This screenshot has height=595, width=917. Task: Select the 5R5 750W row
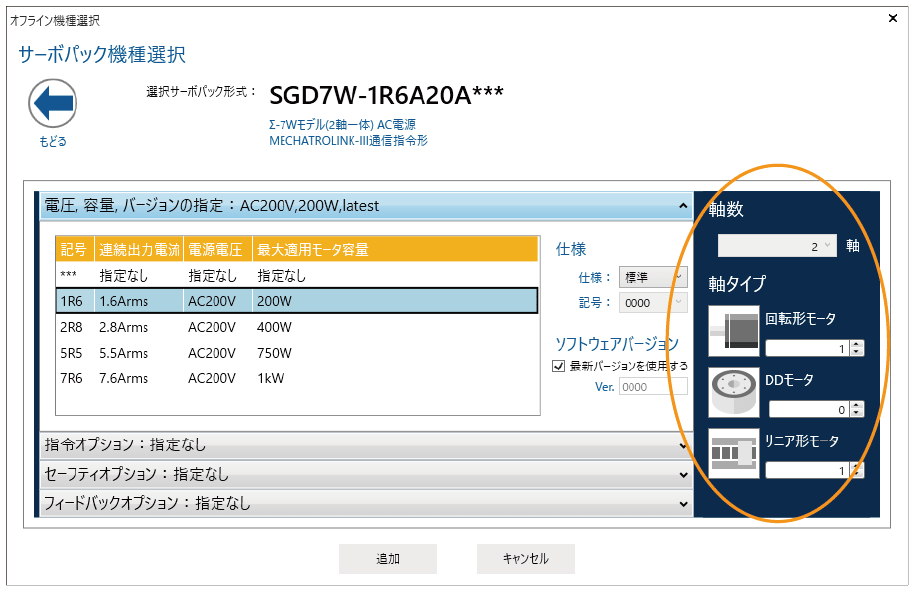click(x=297, y=353)
